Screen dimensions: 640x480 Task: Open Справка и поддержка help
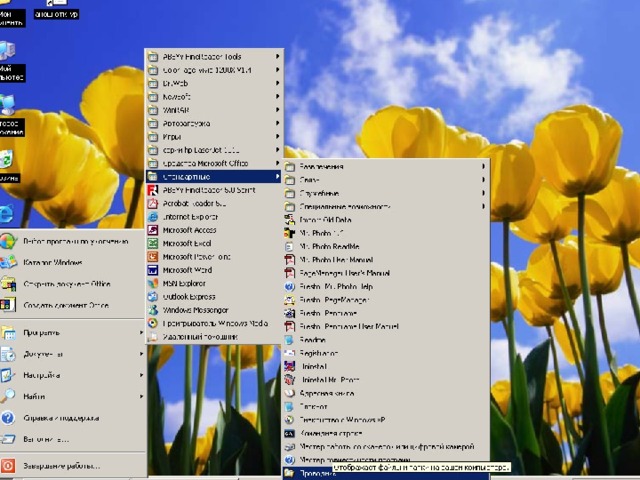pos(73,418)
